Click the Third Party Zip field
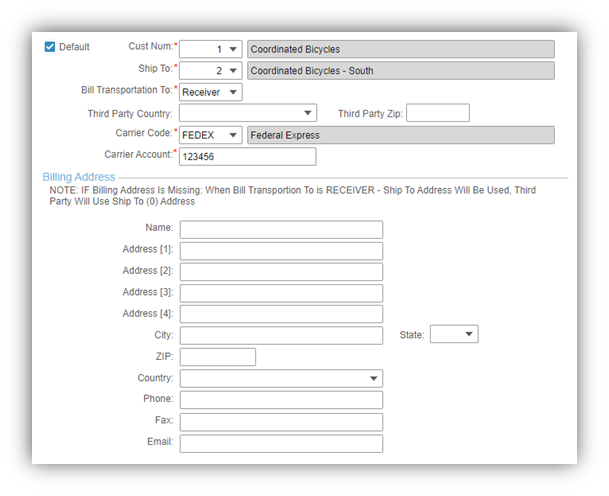This screenshot has width=609, height=496. pyautogui.click(x=438, y=113)
